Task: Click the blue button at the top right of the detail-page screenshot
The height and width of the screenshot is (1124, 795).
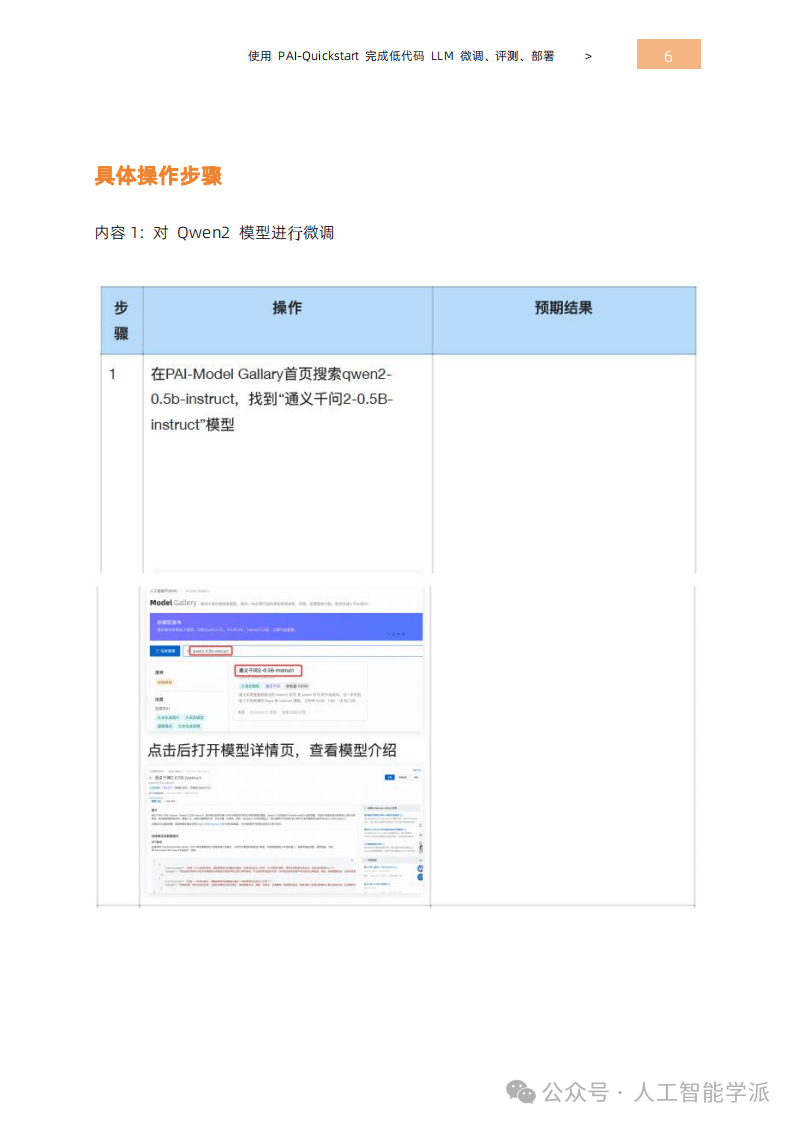Action: [389, 777]
